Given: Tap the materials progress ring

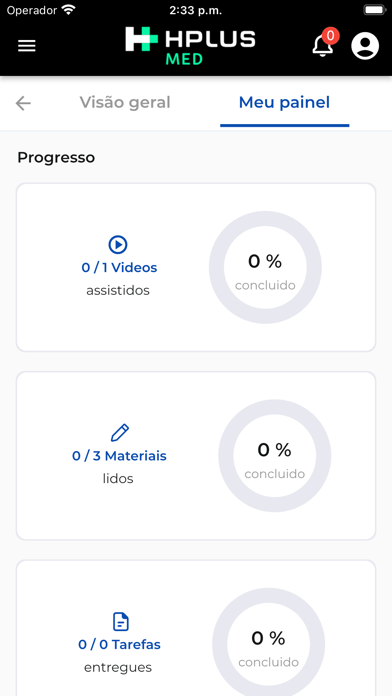Looking at the screenshot, I should pos(274,455).
